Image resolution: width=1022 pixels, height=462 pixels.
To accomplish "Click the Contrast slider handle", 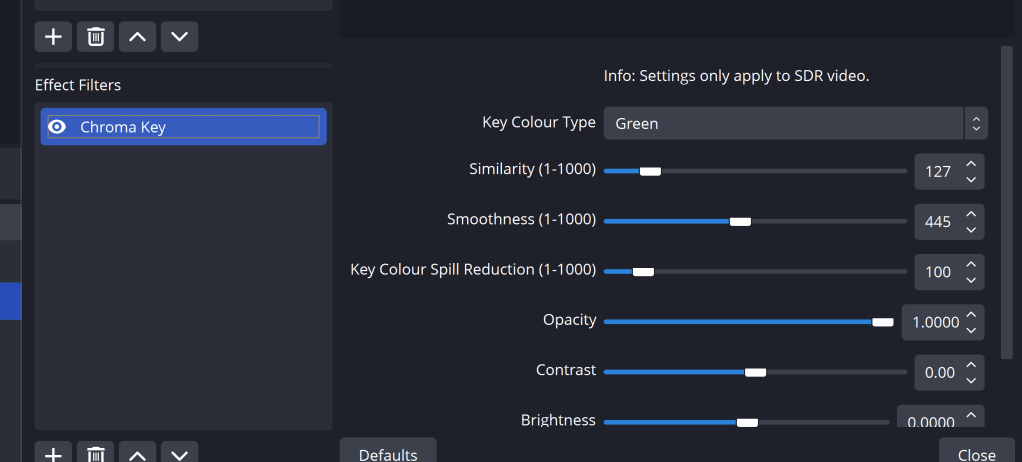I will click(755, 372).
